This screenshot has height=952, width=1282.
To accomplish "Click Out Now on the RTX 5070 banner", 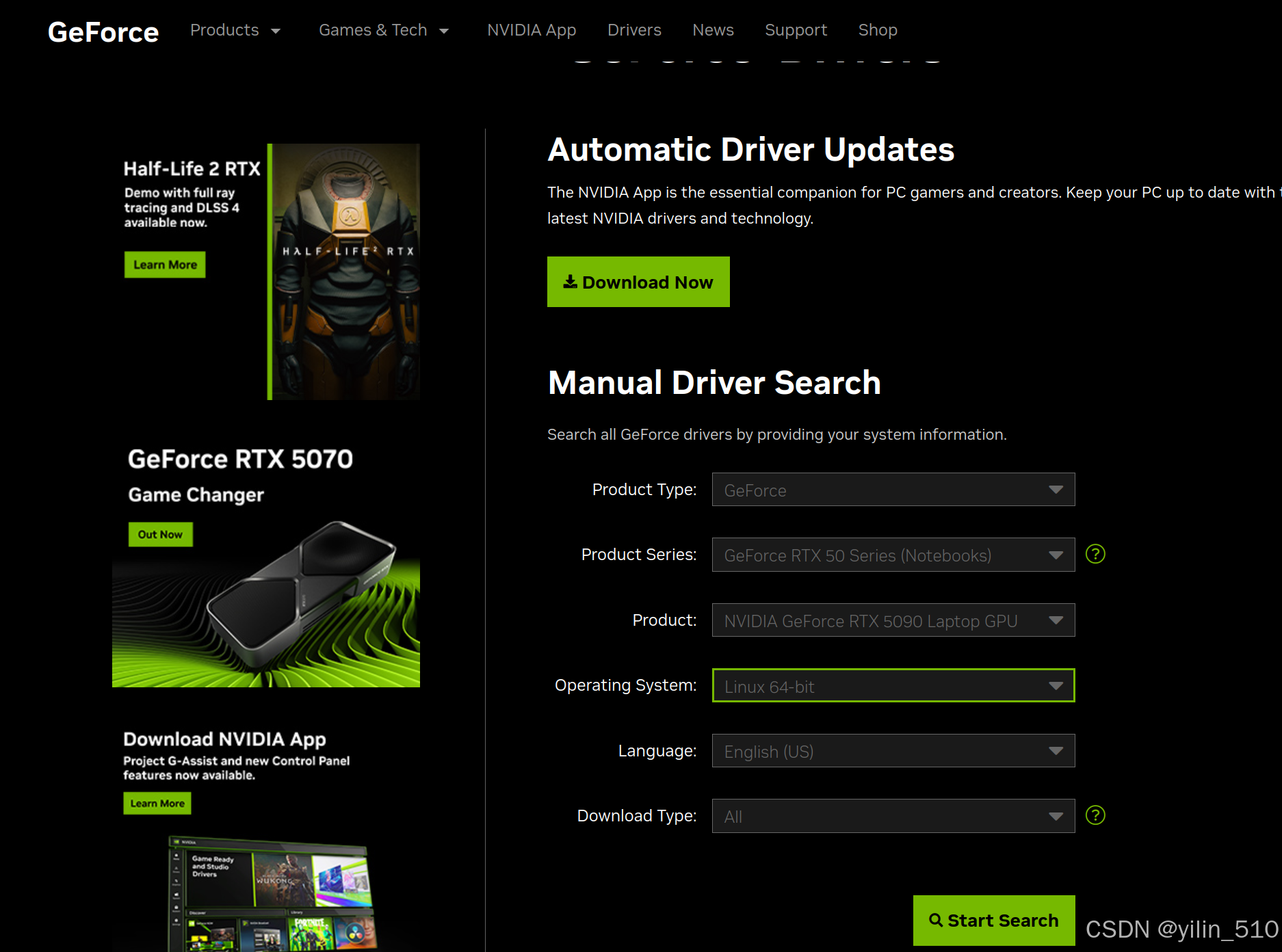I will [161, 534].
